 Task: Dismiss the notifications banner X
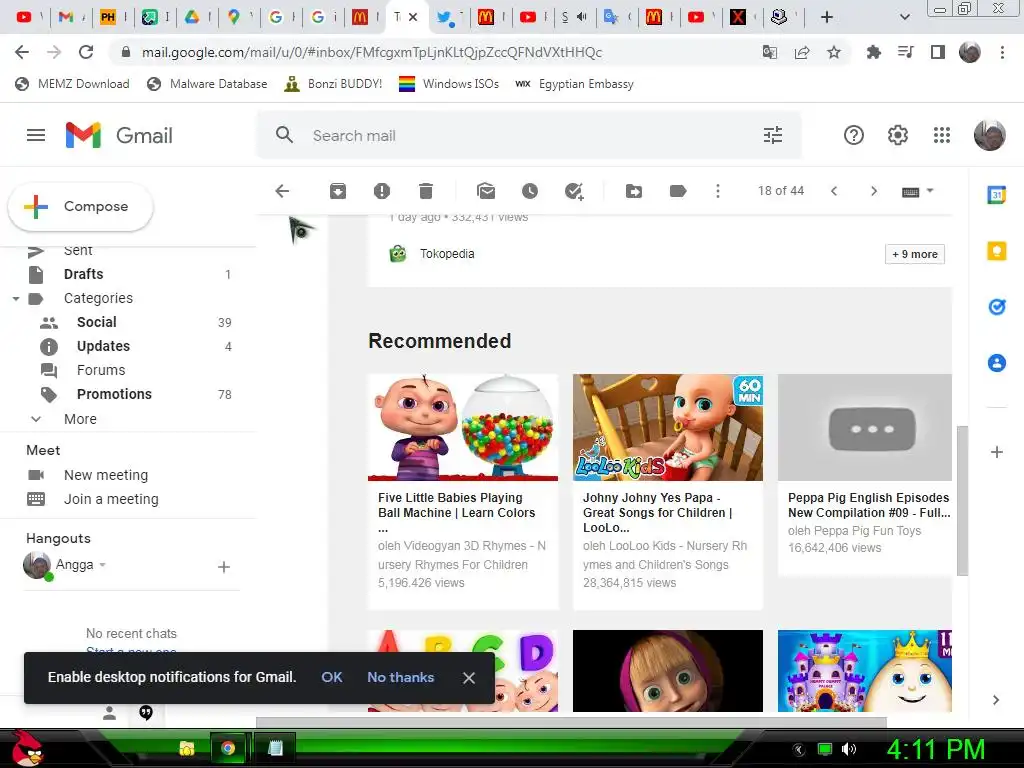point(469,678)
